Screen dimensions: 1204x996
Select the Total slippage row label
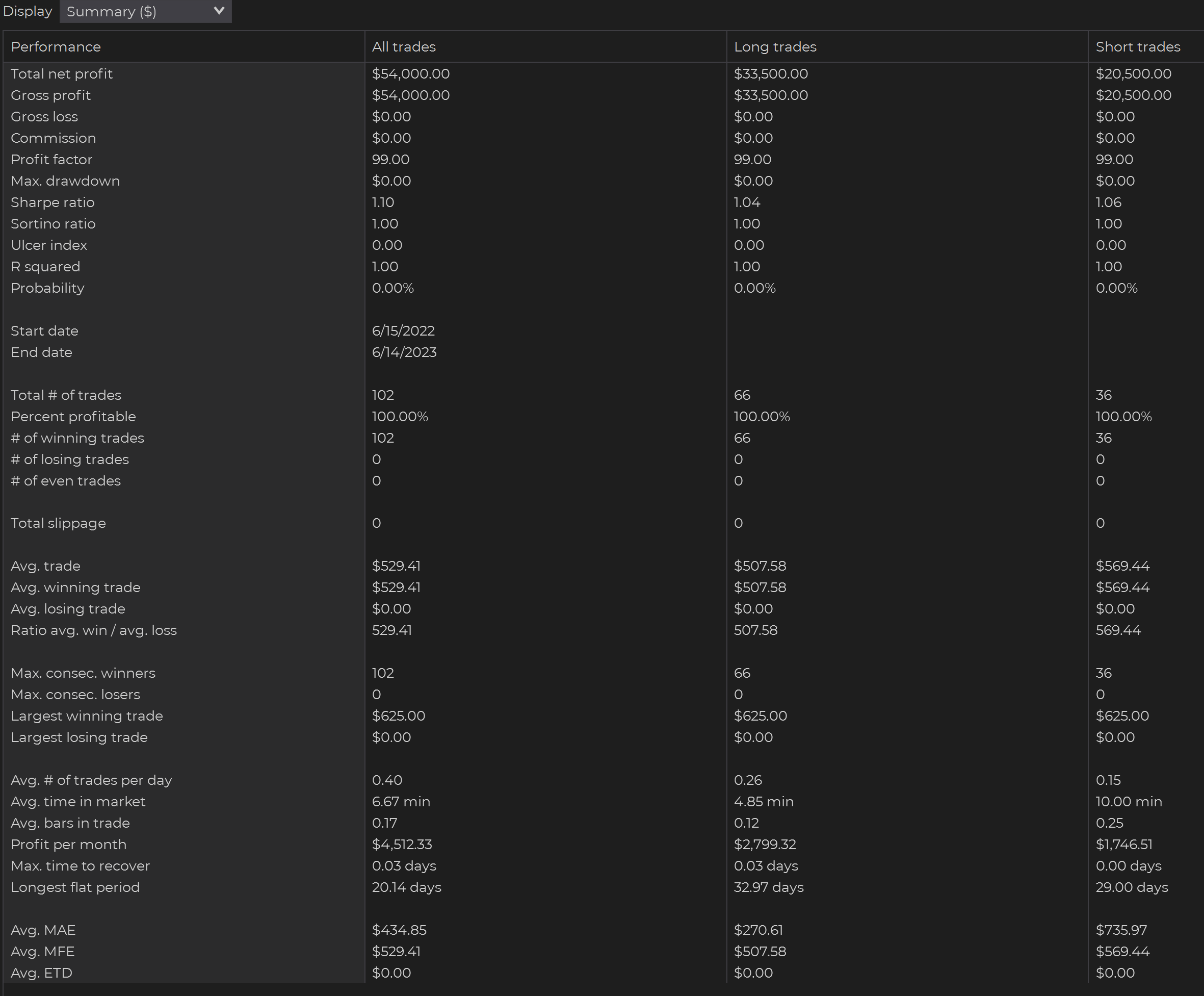[58, 523]
